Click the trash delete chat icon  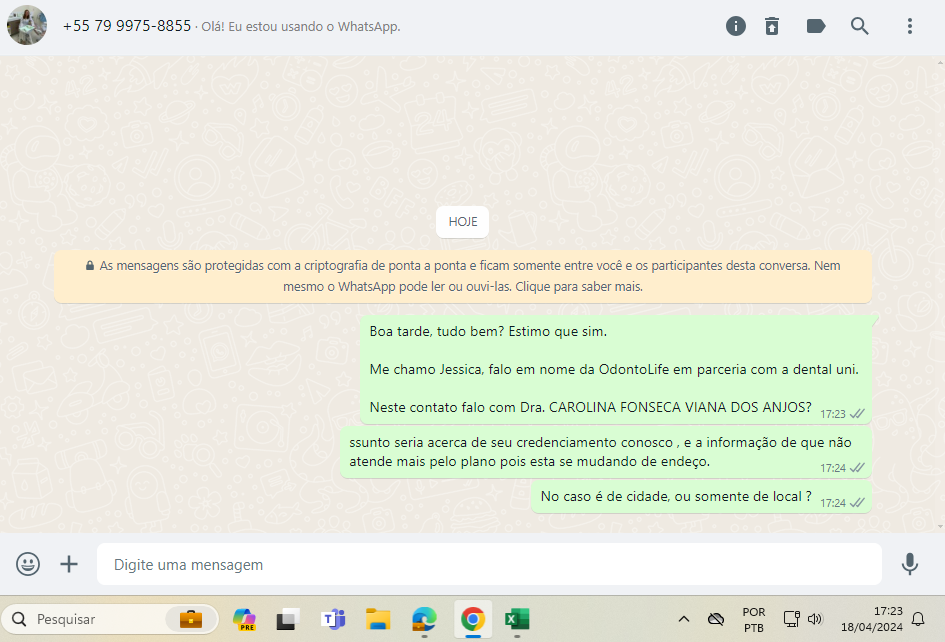tap(771, 26)
